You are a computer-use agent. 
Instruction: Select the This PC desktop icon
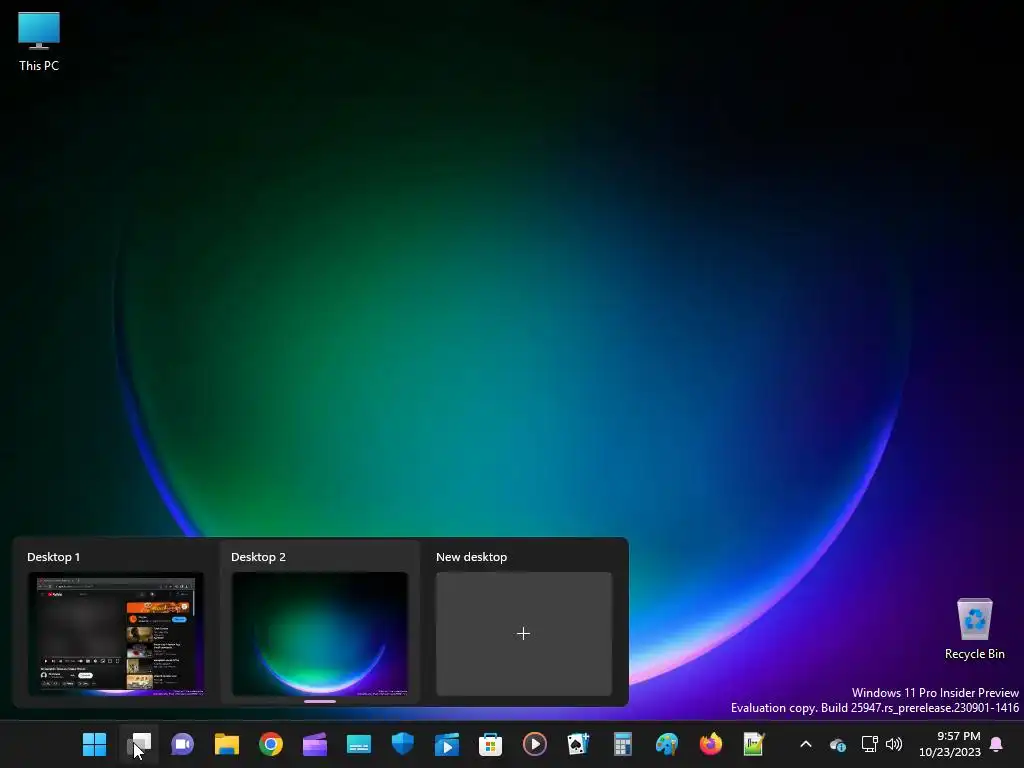pyautogui.click(x=39, y=41)
